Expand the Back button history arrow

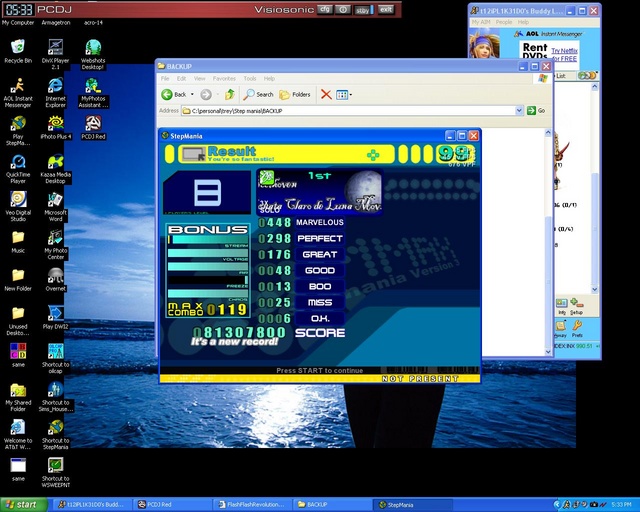192,94
